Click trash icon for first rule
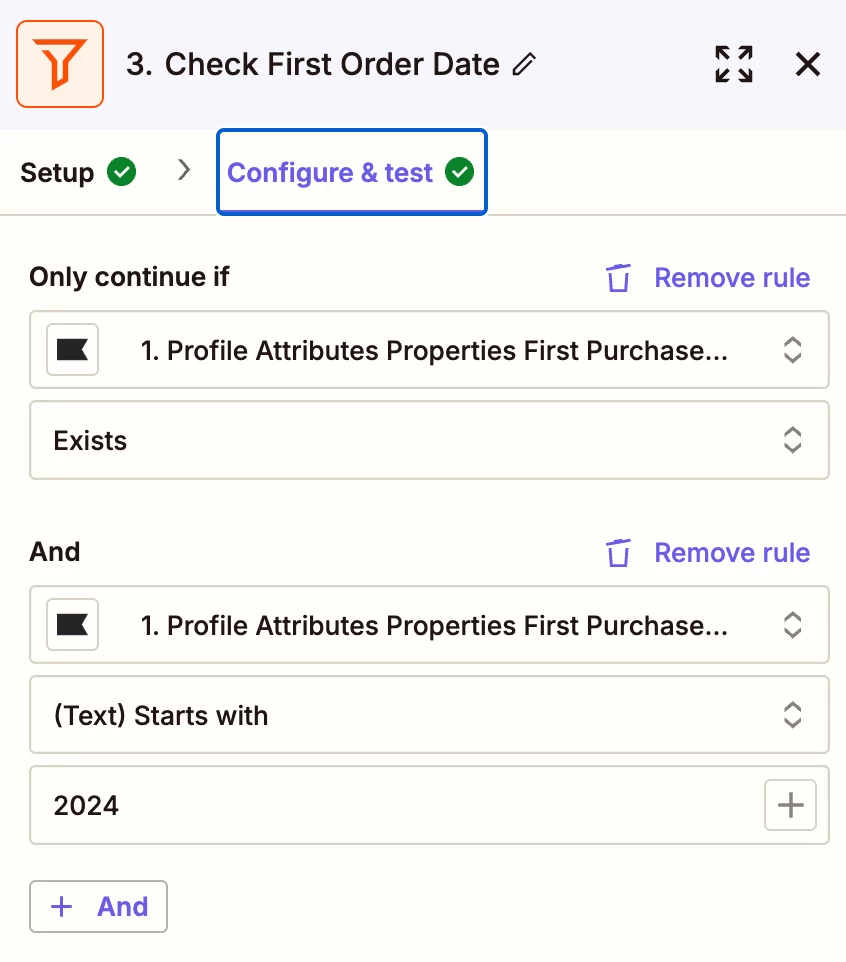The height and width of the screenshot is (962, 846). (618, 278)
